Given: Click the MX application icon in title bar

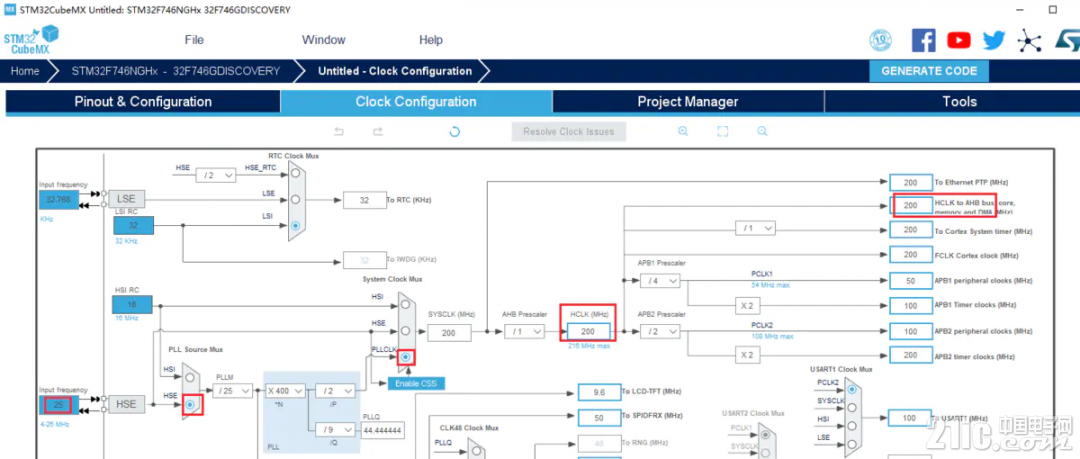Looking at the screenshot, I should click(x=10, y=10).
